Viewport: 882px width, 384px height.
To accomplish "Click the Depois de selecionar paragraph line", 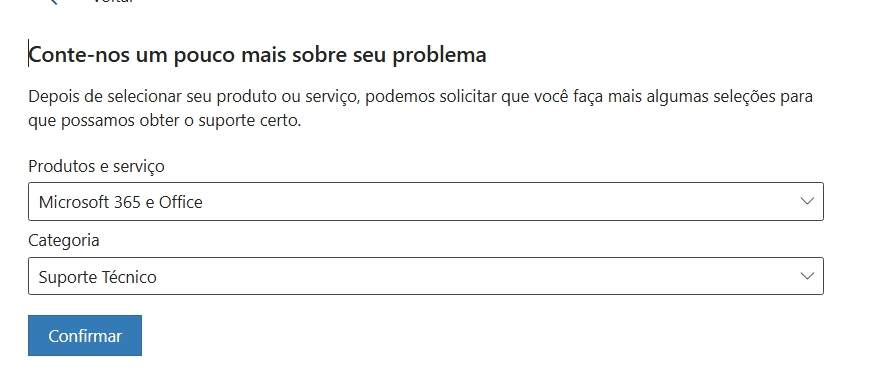I will [x=420, y=97].
